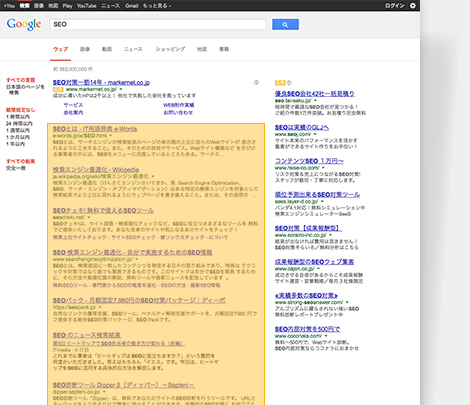470x405 pixels.
Task: Open the 成果報酬型のSEOウェブ集客 ad
Action: tap(314, 262)
